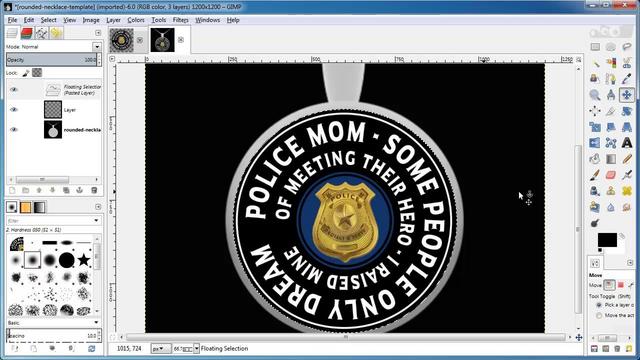Select the Color Picker eyedropper tool
The image size is (640, 360).
[x=627, y=79]
